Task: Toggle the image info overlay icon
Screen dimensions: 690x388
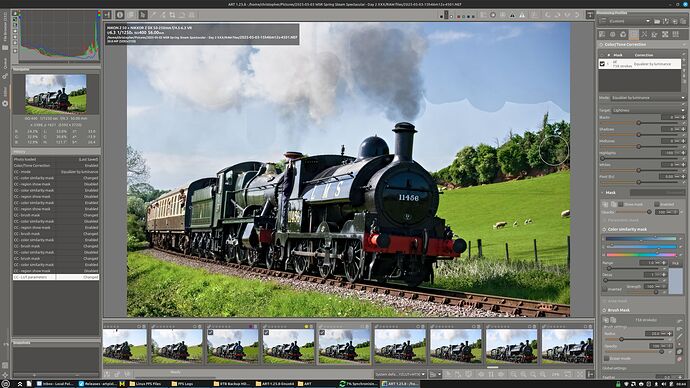Action: [x=120, y=15]
